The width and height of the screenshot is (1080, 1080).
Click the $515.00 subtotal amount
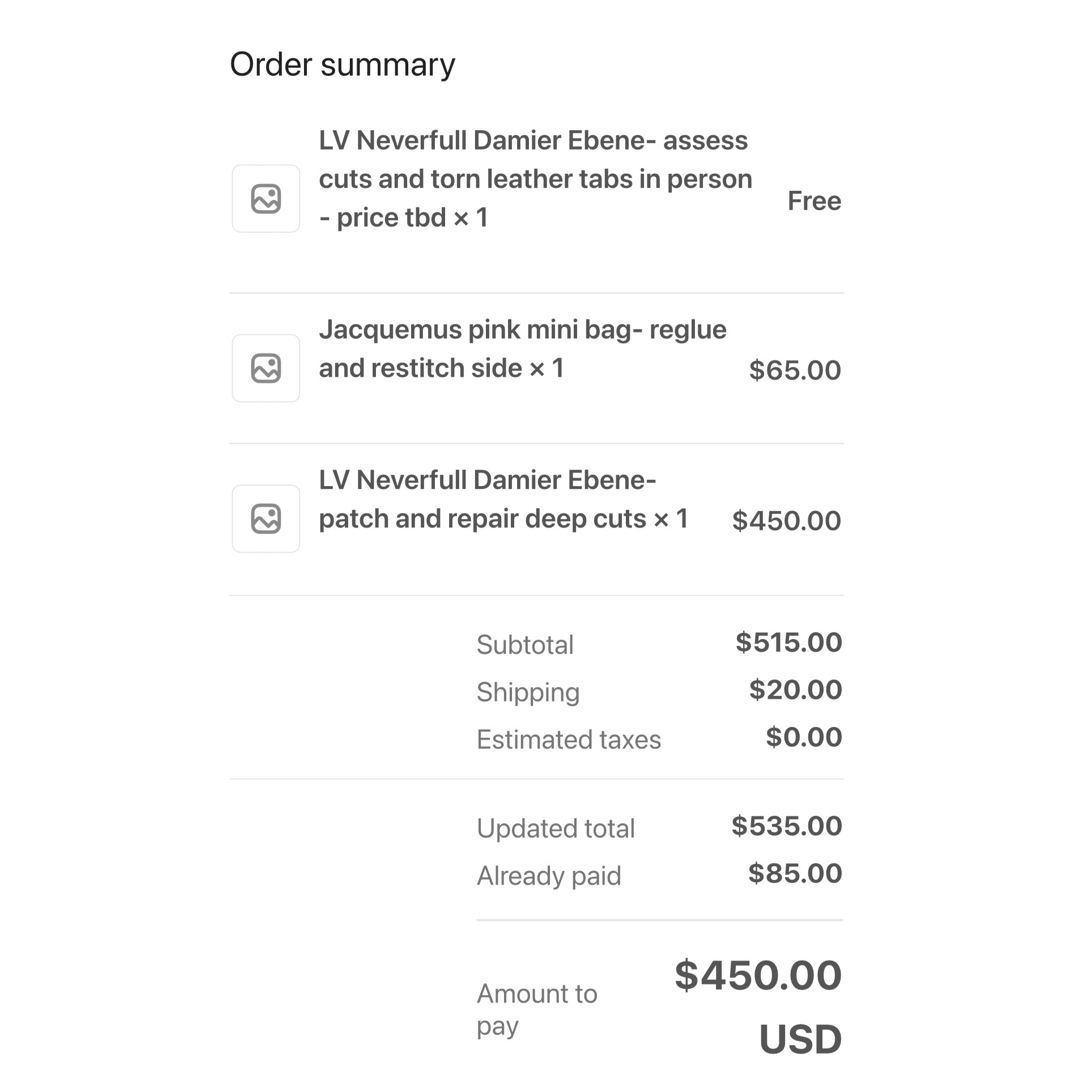pyautogui.click(x=788, y=643)
